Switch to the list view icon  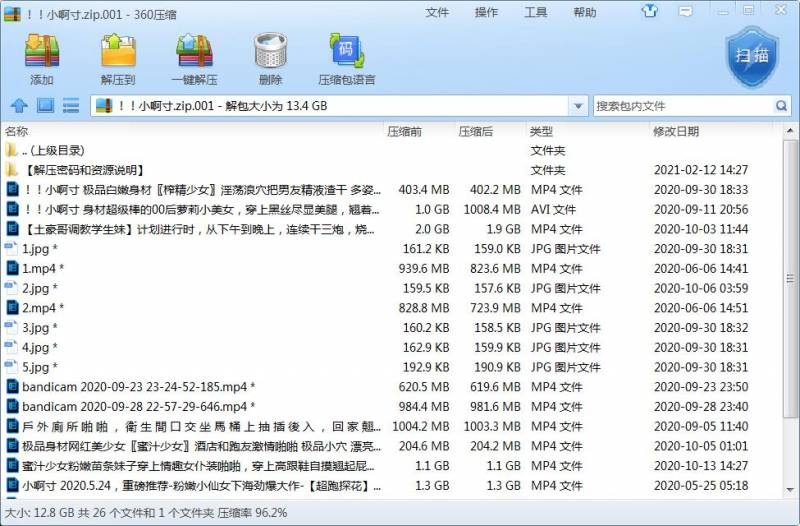(x=71, y=106)
